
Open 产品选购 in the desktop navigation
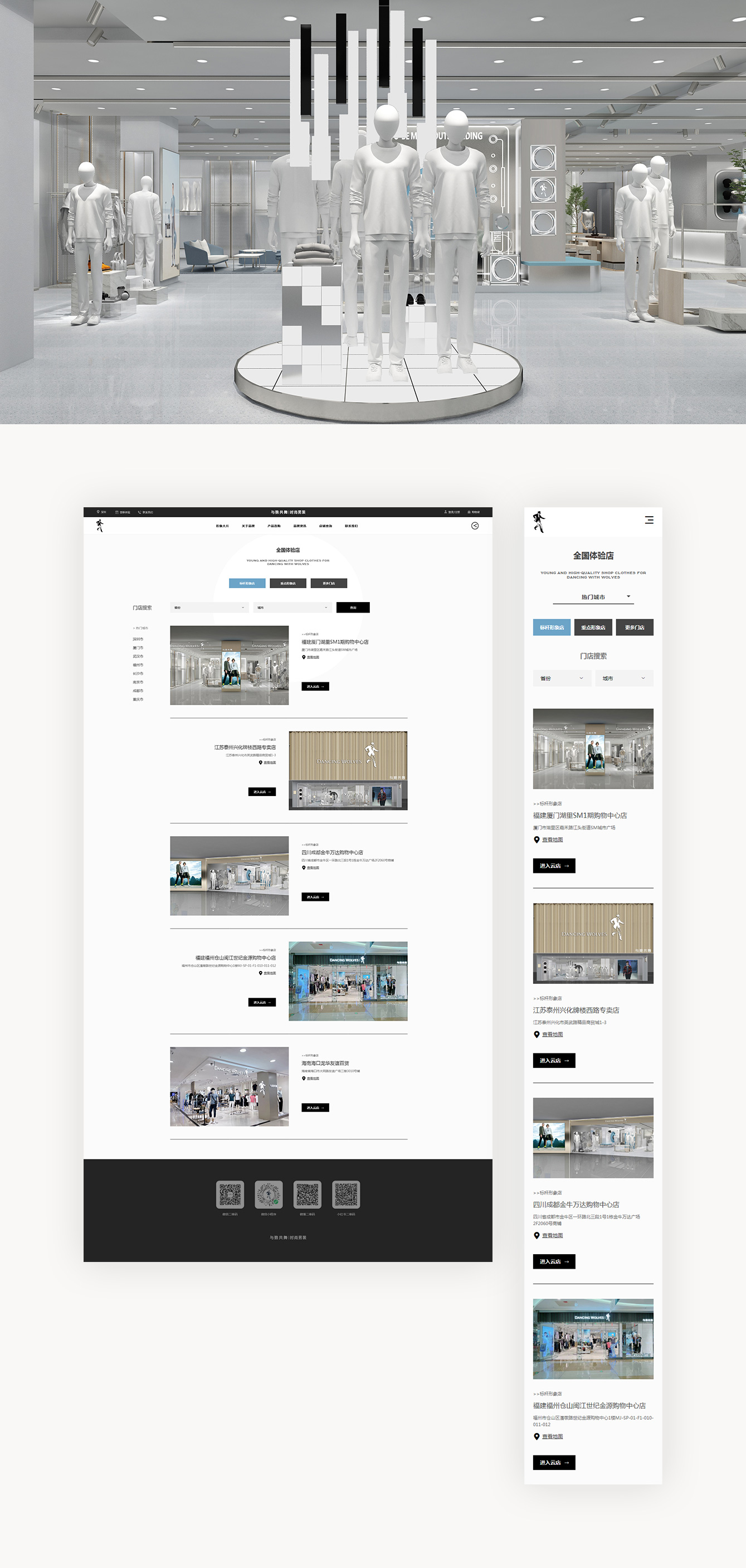[x=274, y=526]
